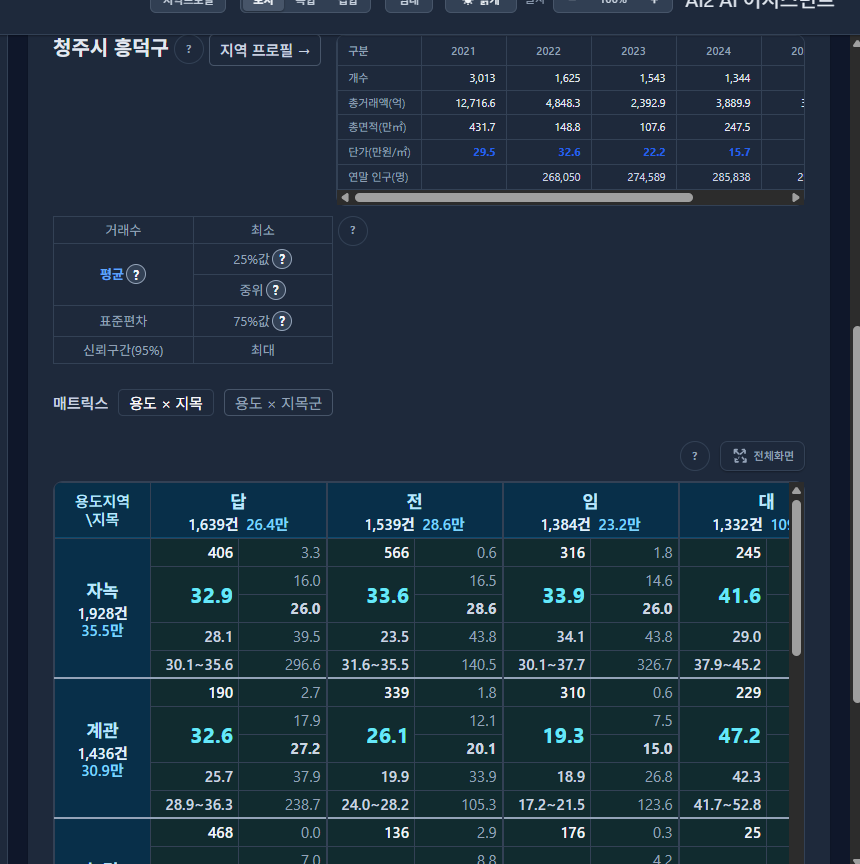860x864 pixels.
Task: Click the 268,050 population value
Action: 561,177
